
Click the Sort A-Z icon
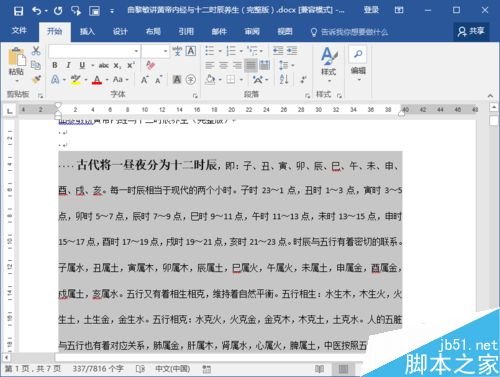point(284,79)
